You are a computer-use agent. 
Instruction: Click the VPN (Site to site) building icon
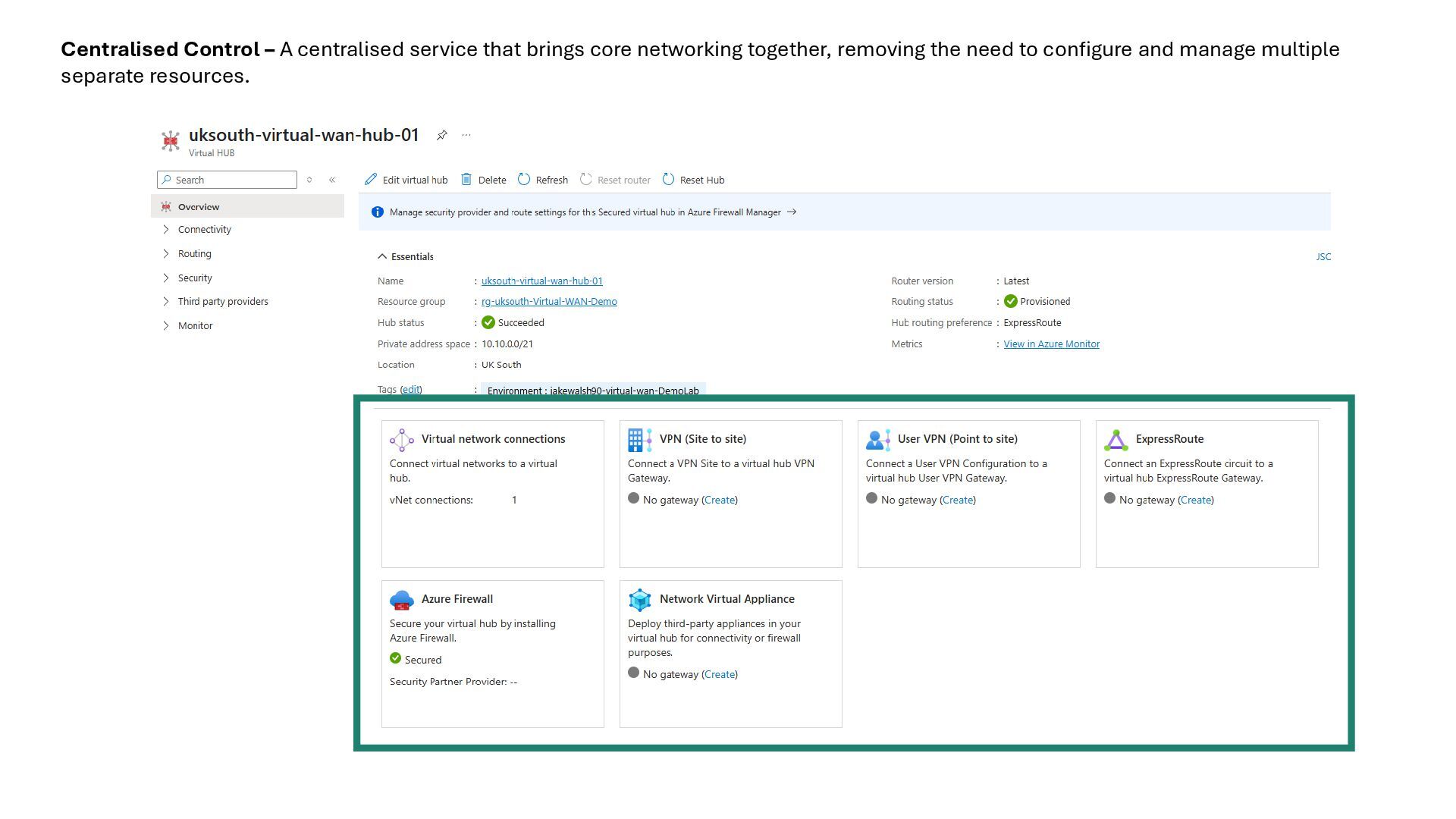(x=640, y=440)
